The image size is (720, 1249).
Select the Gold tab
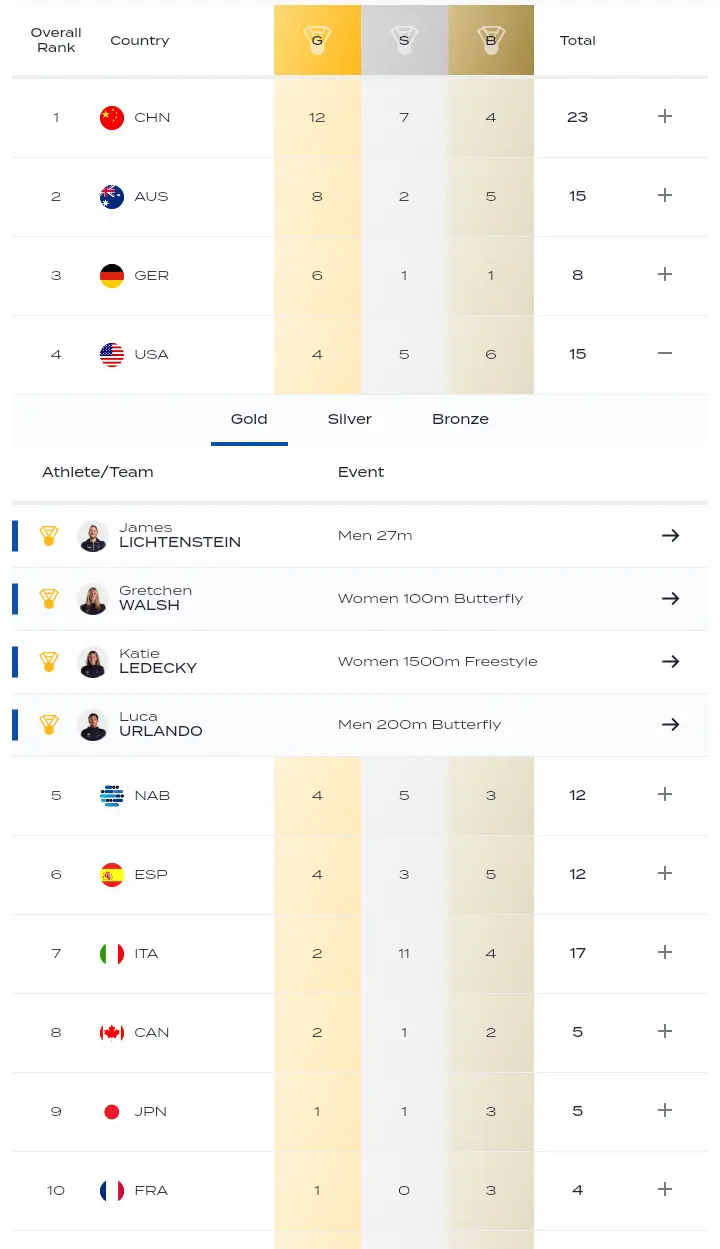[x=249, y=419]
